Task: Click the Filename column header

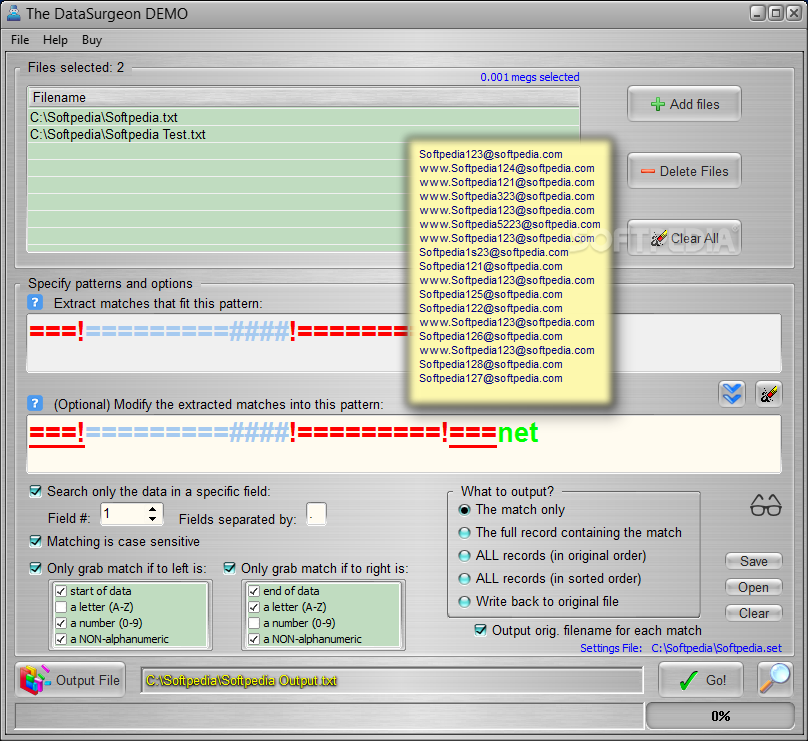Action: click(304, 97)
